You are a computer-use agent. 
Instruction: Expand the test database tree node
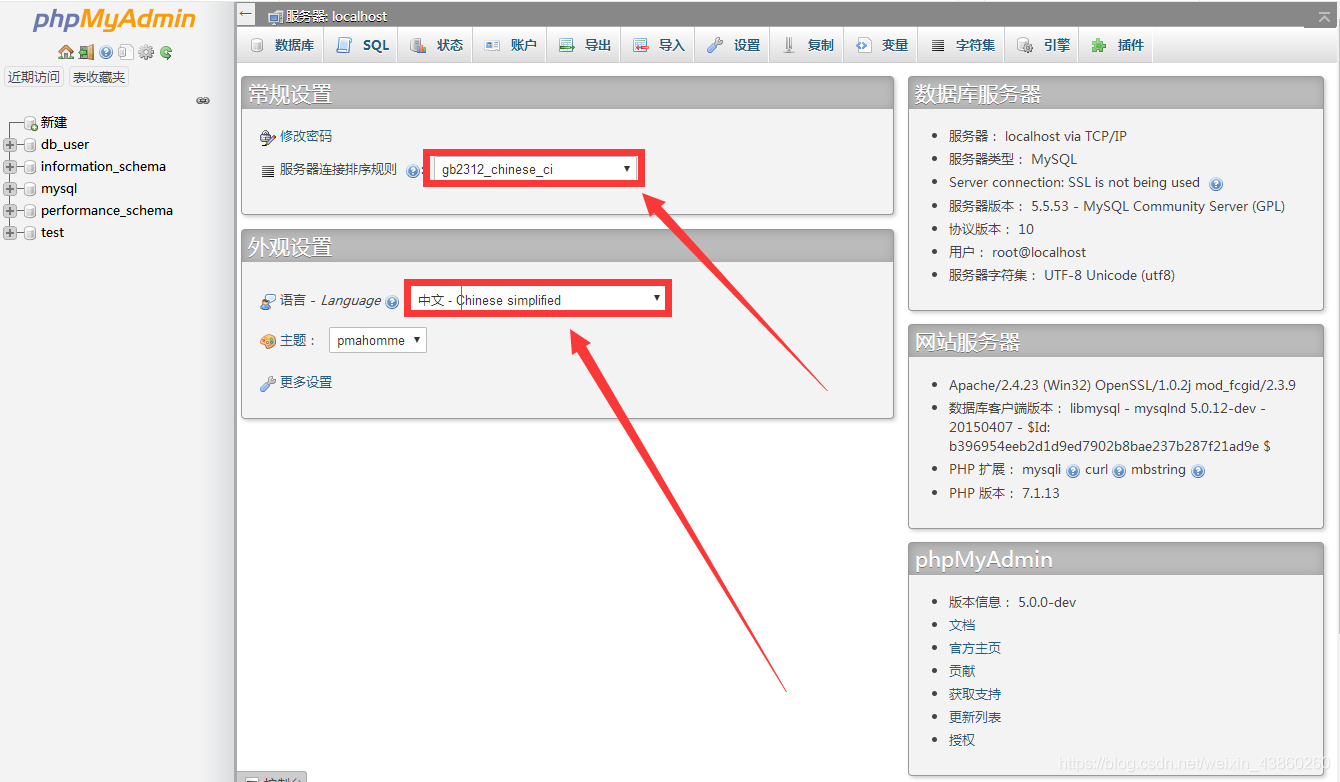point(10,233)
